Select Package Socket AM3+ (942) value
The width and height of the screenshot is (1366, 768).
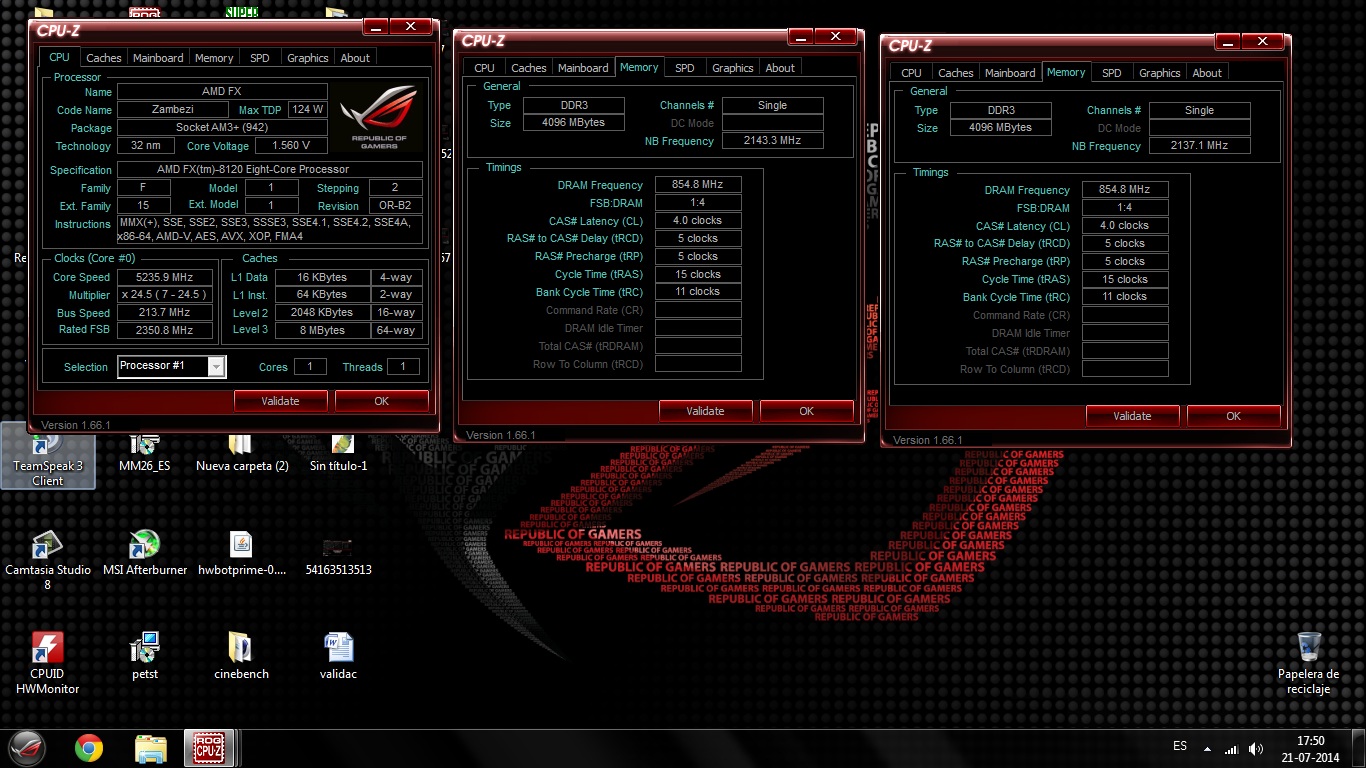coord(222,128)
